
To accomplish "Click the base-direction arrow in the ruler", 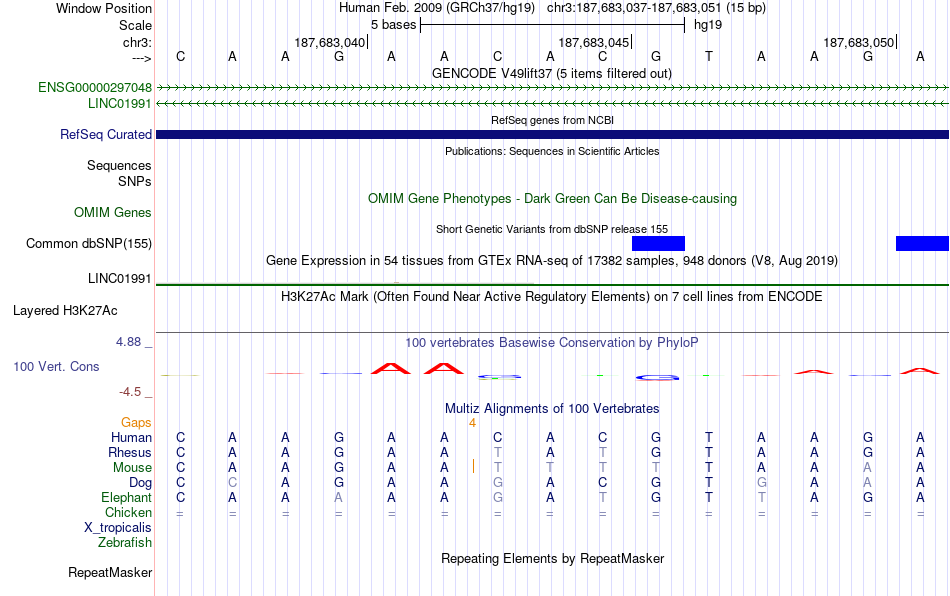I will pyautogui.click(x=142, y=58).
